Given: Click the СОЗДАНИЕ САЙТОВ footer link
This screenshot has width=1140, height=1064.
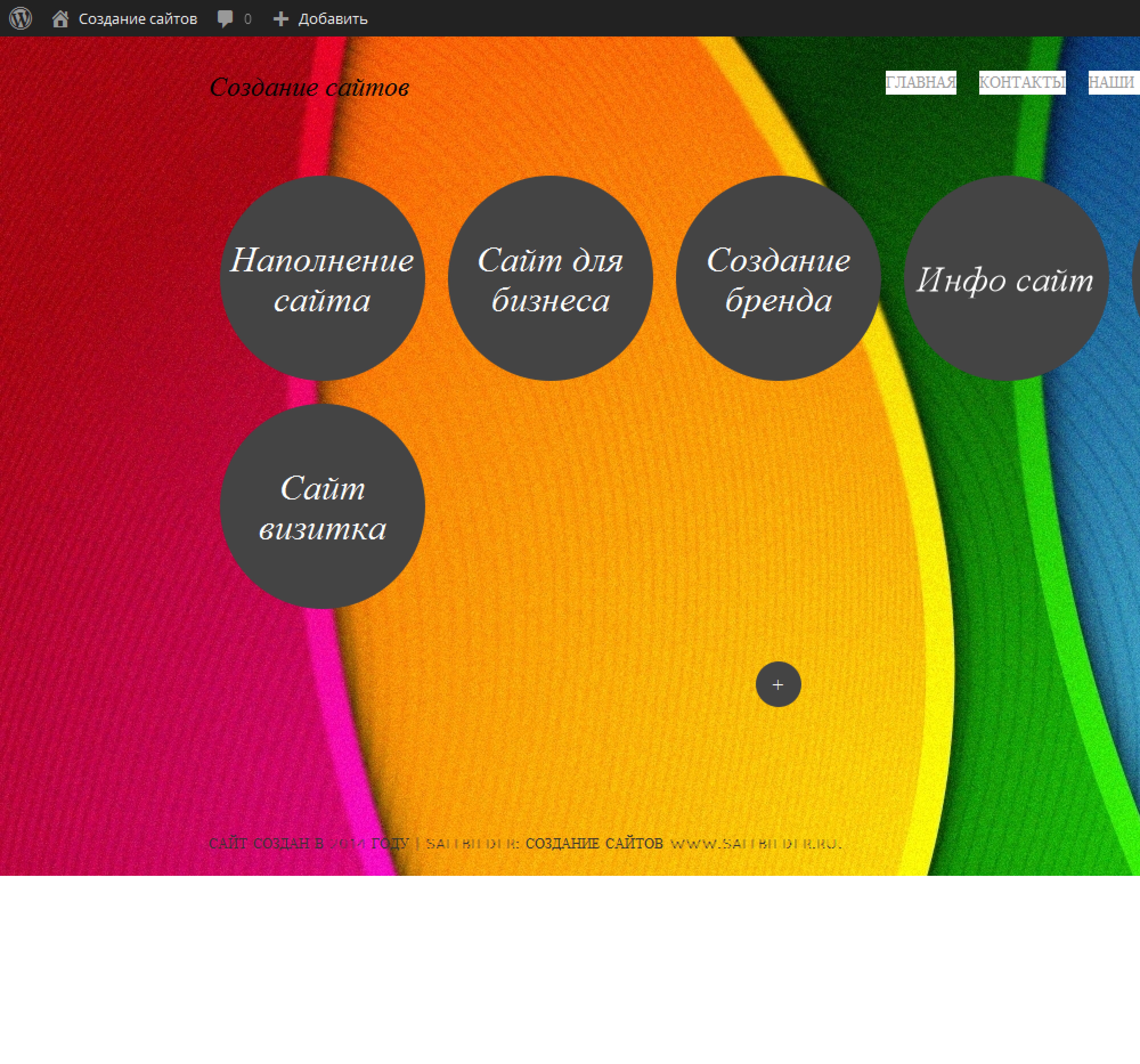Looking at the screenshot, I should click(594, 843).
